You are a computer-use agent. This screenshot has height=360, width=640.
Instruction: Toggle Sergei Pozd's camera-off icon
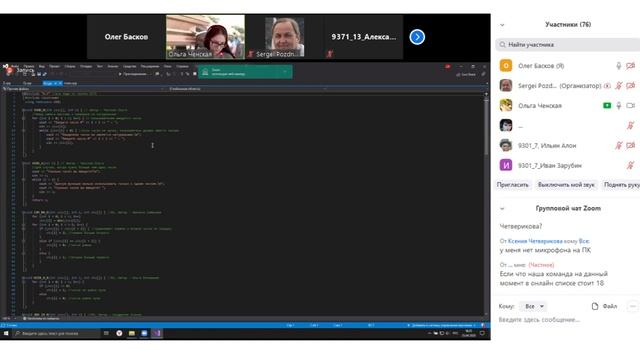(631, 86)
